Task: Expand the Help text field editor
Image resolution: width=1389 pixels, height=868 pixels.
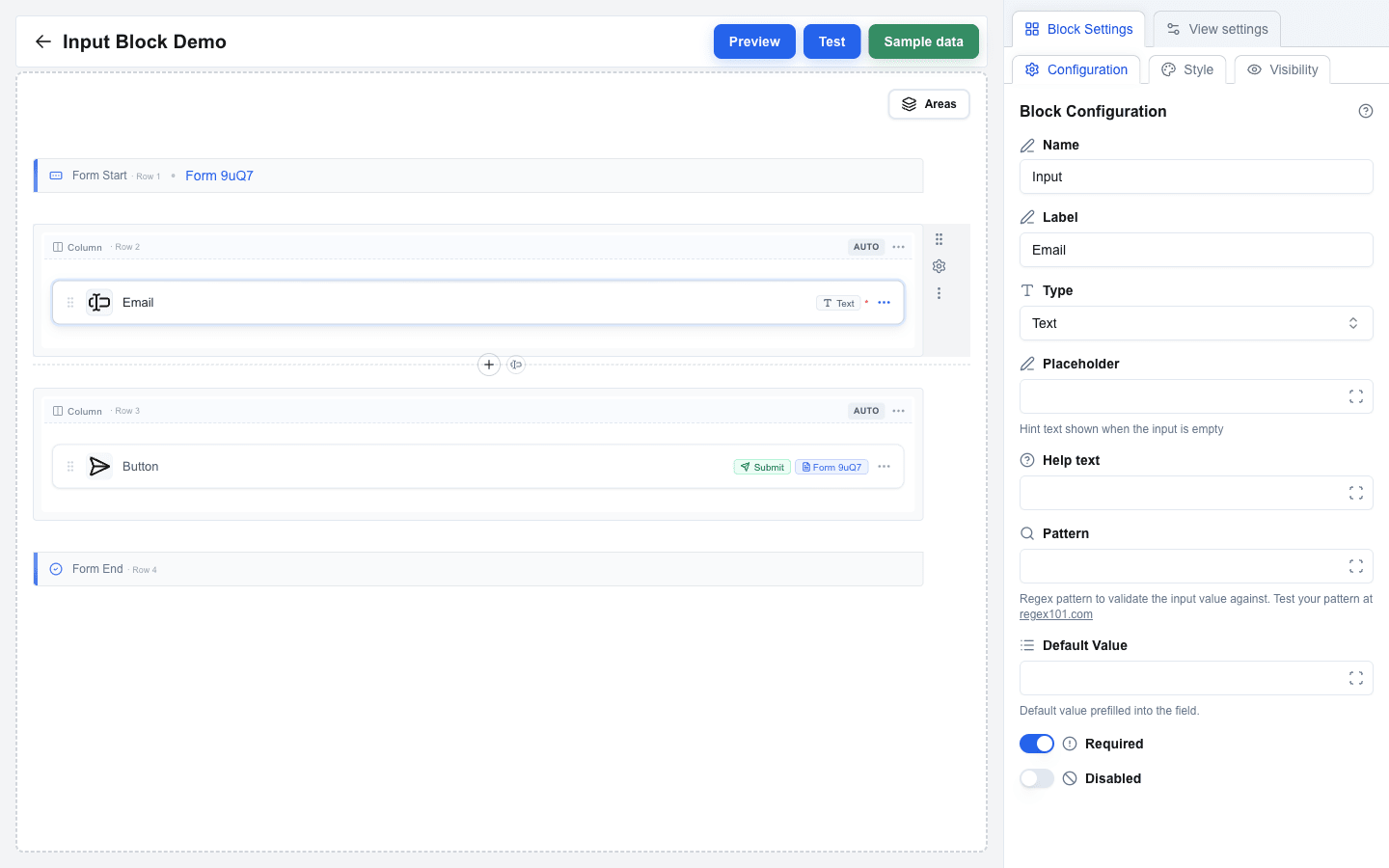Action: tap(1355, 493)
